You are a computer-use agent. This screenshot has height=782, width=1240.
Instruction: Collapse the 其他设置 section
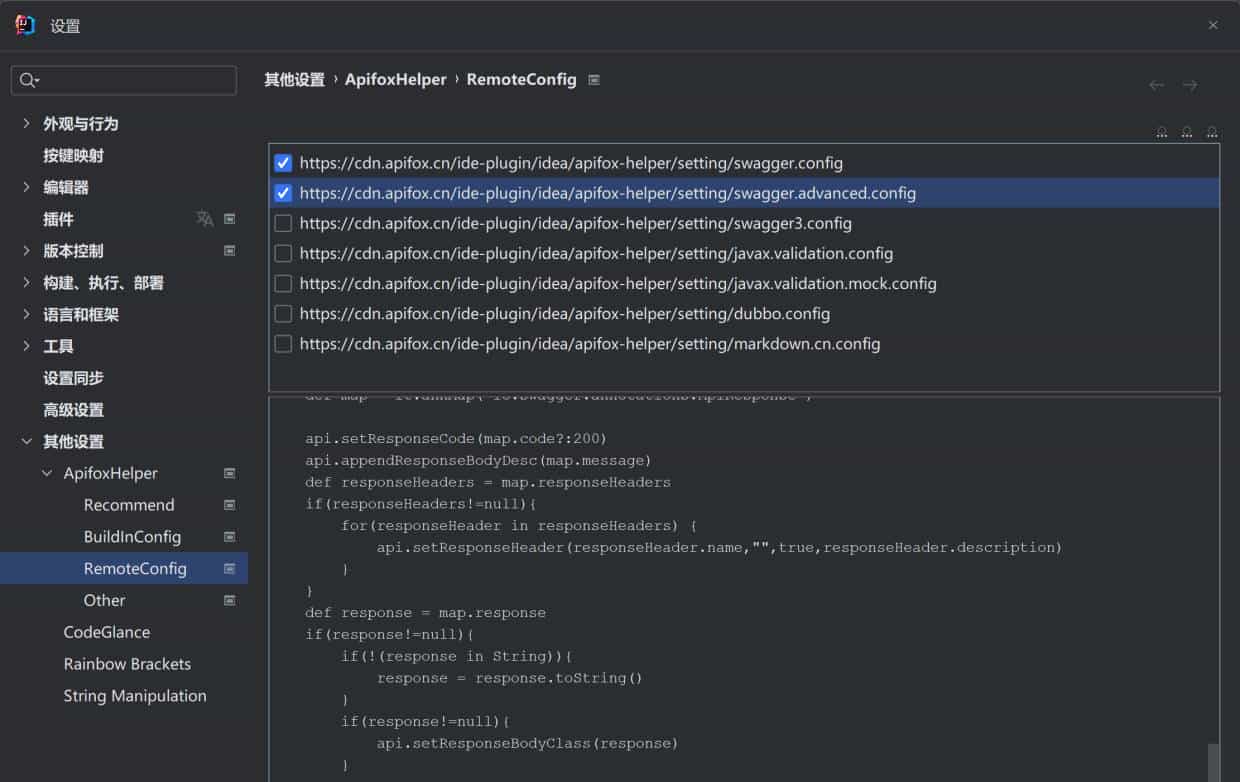pyautogui.click(x=26, y=441)
